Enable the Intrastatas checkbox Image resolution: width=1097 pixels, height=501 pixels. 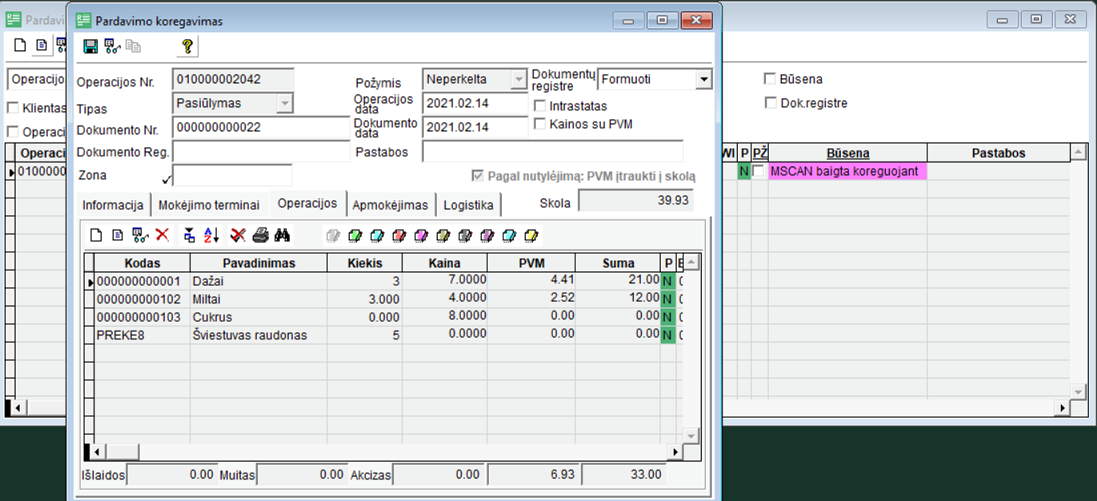(539, 106)
